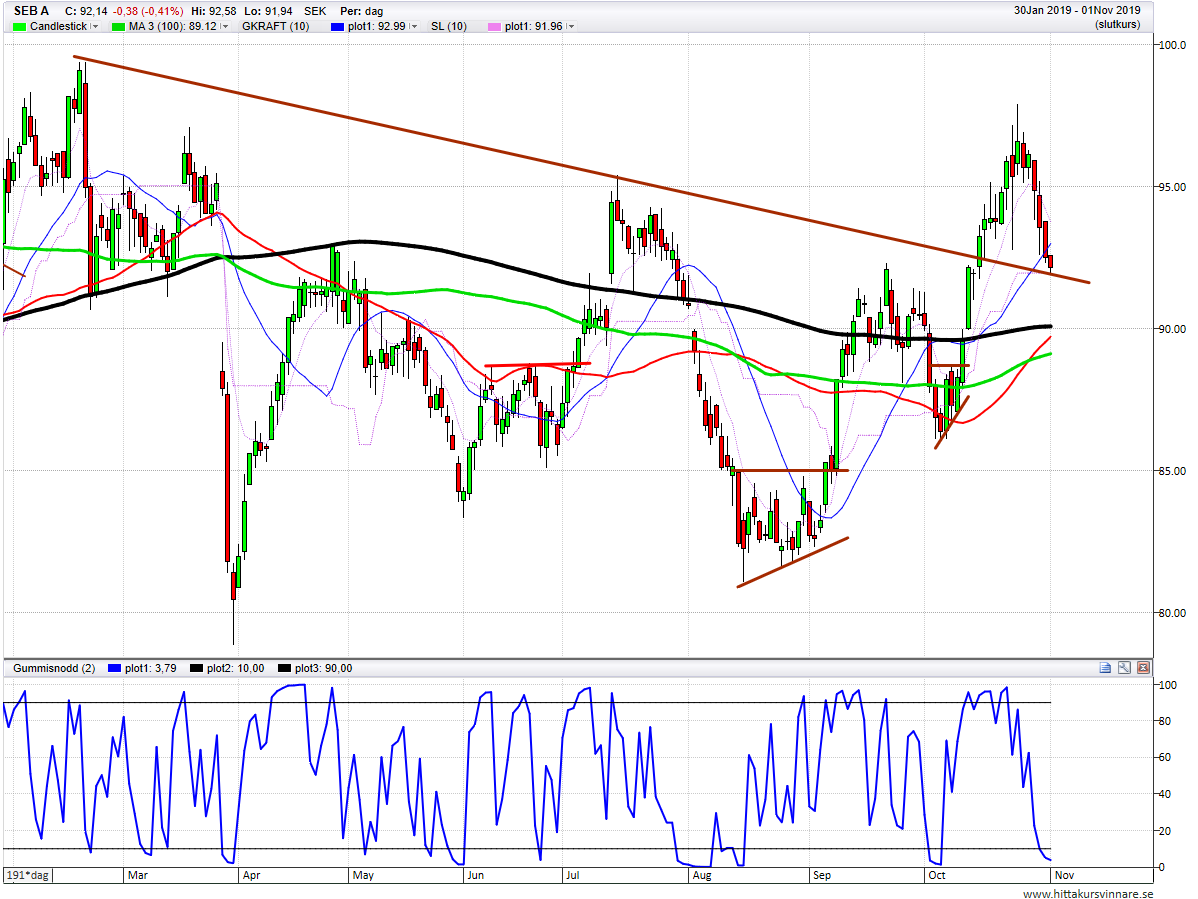Click the blue GKRAFT plot1 color swatch
This screenshot has width=1198, height=899.
[x=338, y=27]
